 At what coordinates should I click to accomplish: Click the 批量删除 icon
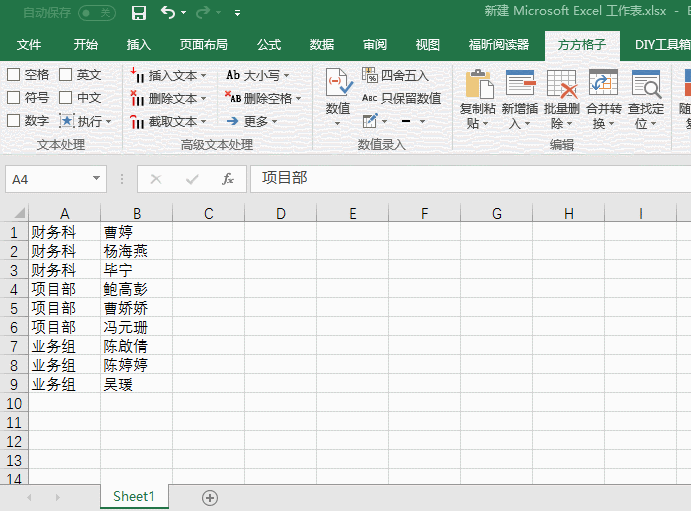[562, 84]
